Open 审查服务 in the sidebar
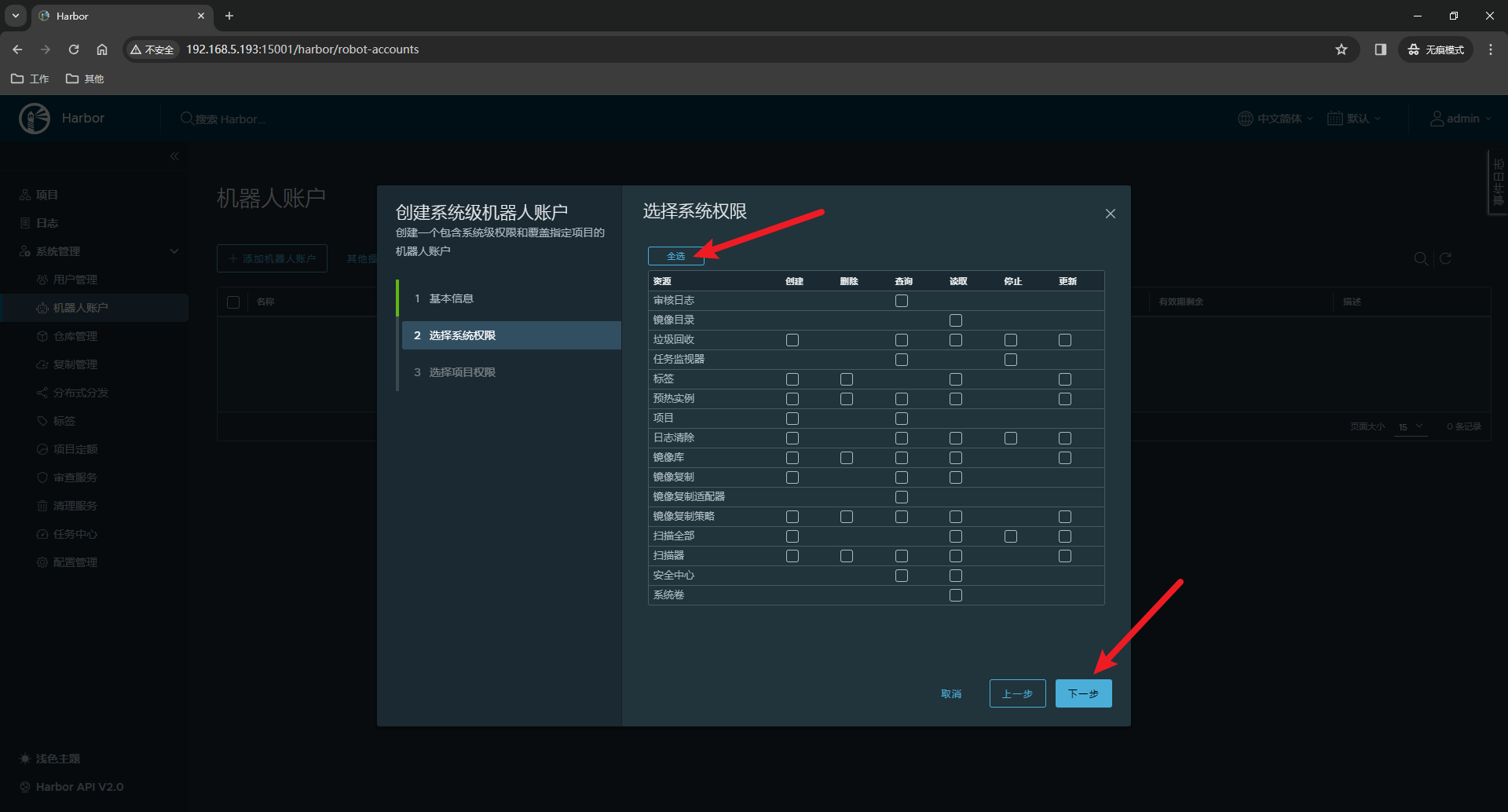Screen dimensions: 1508x812 75,477
